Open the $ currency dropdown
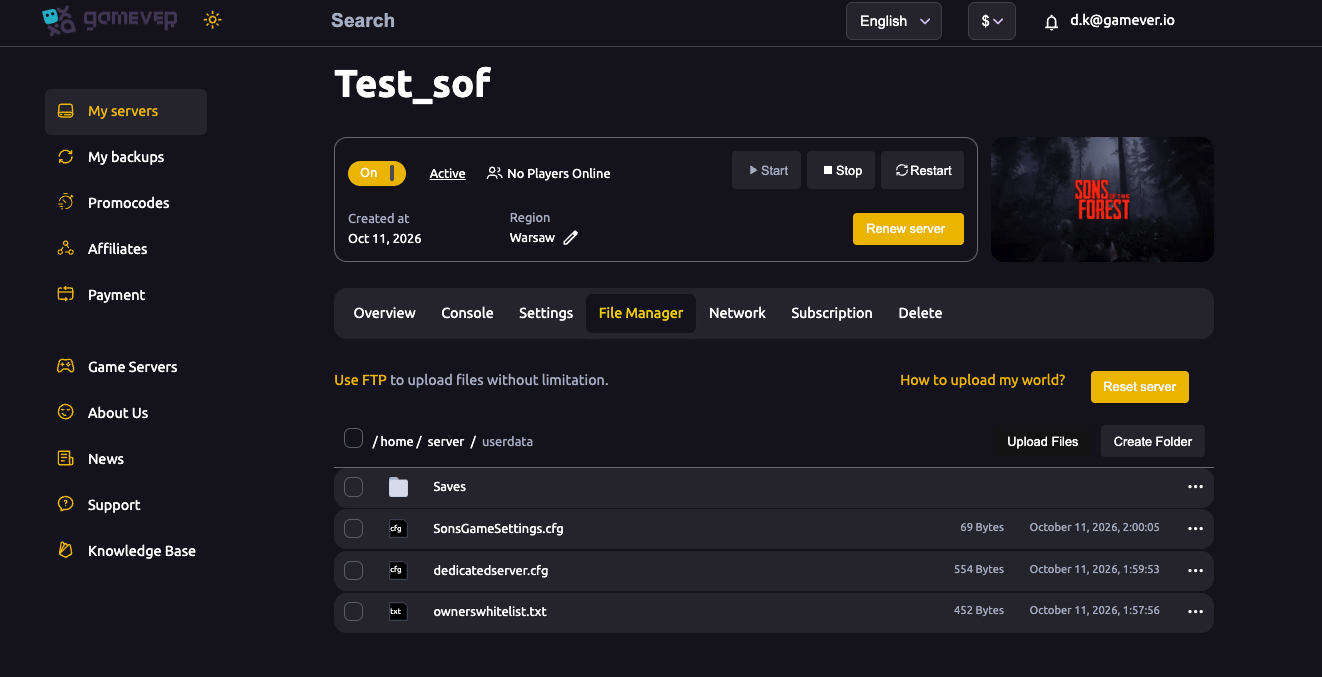This screenshot has height=677, width=1322. click(992, 21)
